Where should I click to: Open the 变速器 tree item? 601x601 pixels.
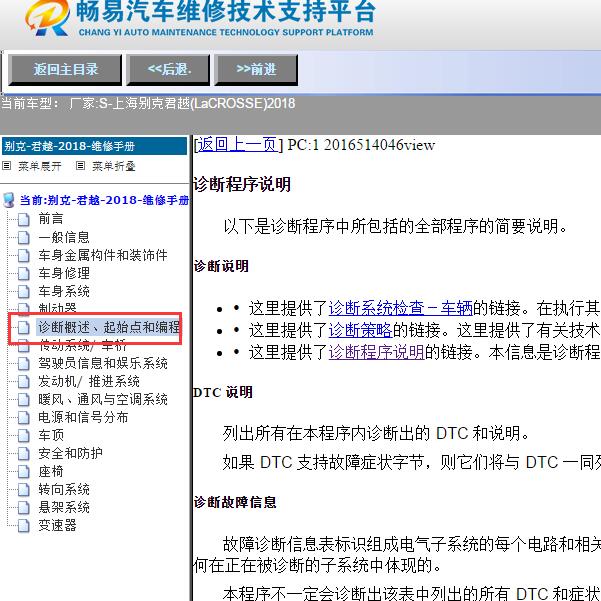coord(57,525)
